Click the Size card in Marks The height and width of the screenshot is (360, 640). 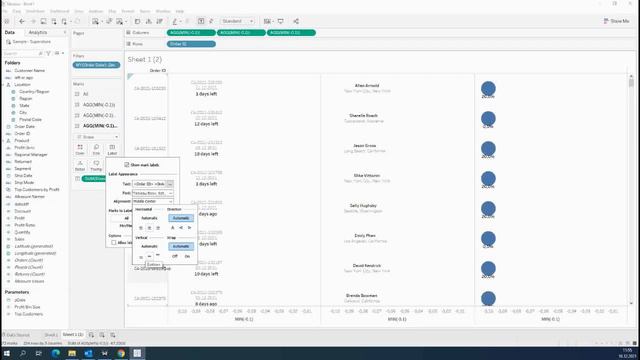96,149
